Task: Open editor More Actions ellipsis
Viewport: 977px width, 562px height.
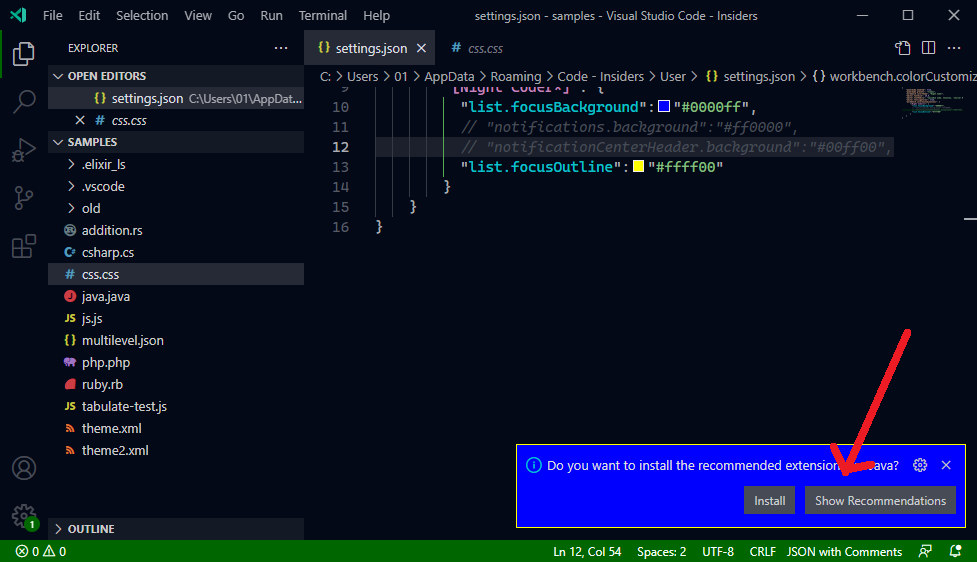Action: pos(954,48)
